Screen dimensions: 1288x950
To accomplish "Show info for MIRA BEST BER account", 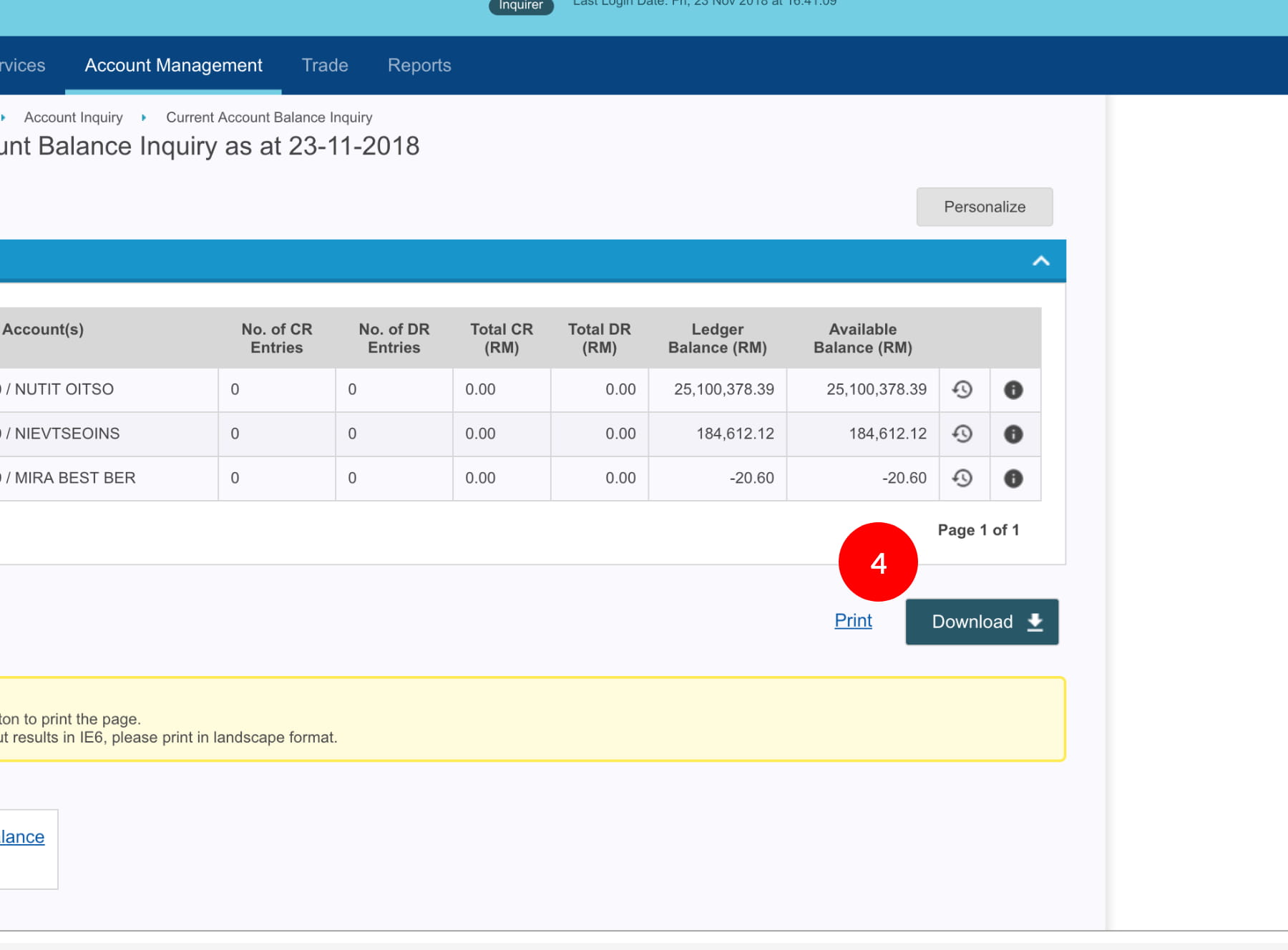I will (1013, 479).
